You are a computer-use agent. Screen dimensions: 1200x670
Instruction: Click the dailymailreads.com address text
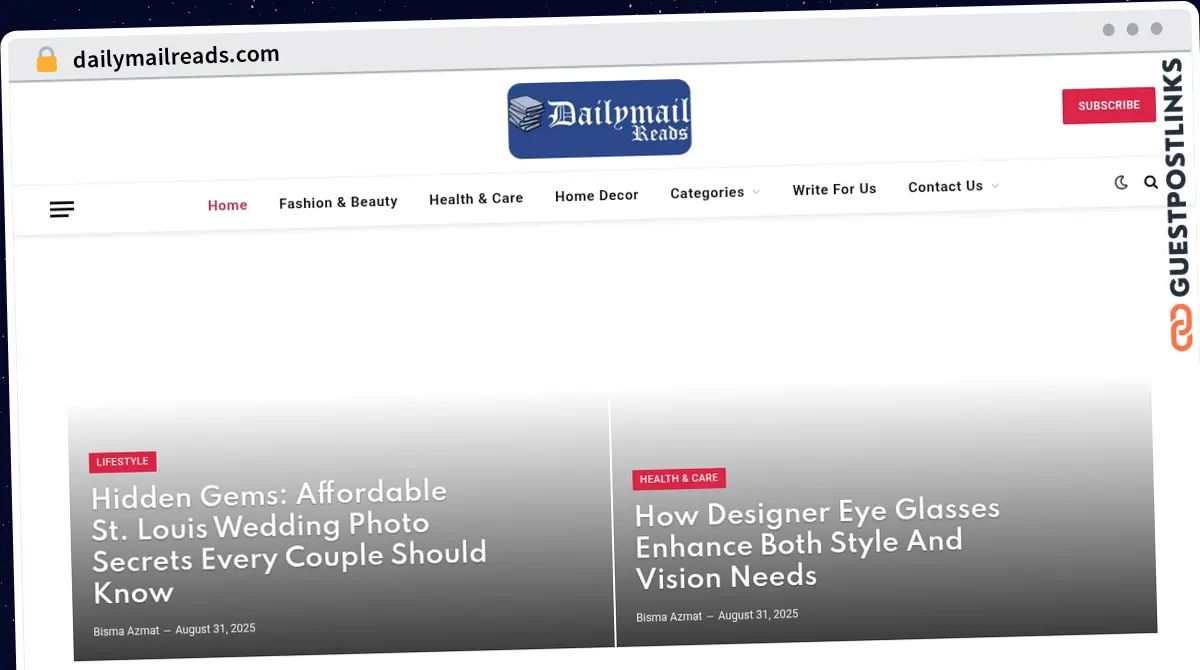[x=176, y=56]
